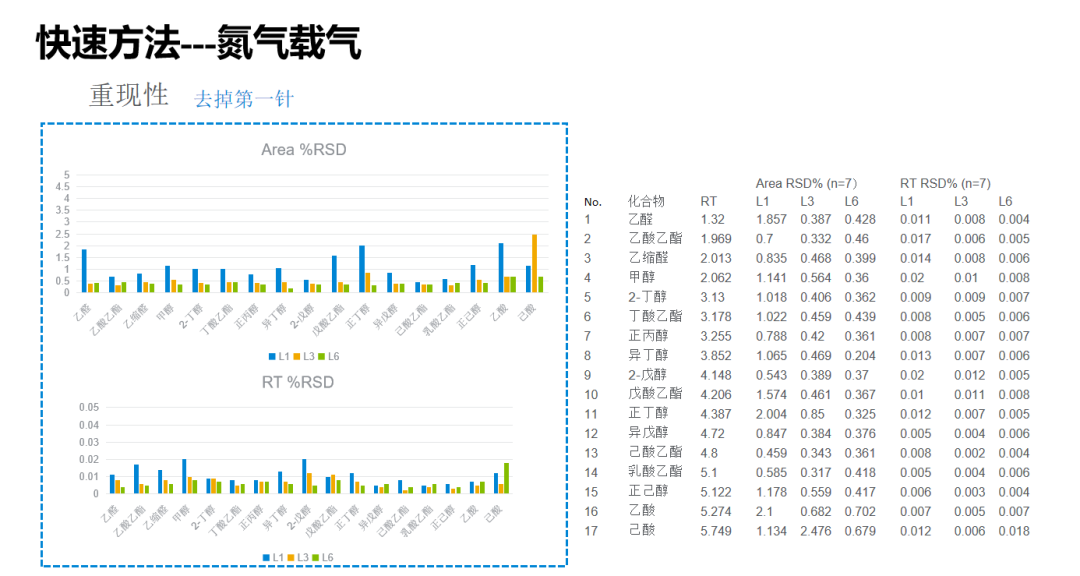Viewport: 1080px width, 576px height.
Task: Click Area RSD value 2.004 in 正丁醇 row
Action: pyautogui.click(x=771, y=414)
